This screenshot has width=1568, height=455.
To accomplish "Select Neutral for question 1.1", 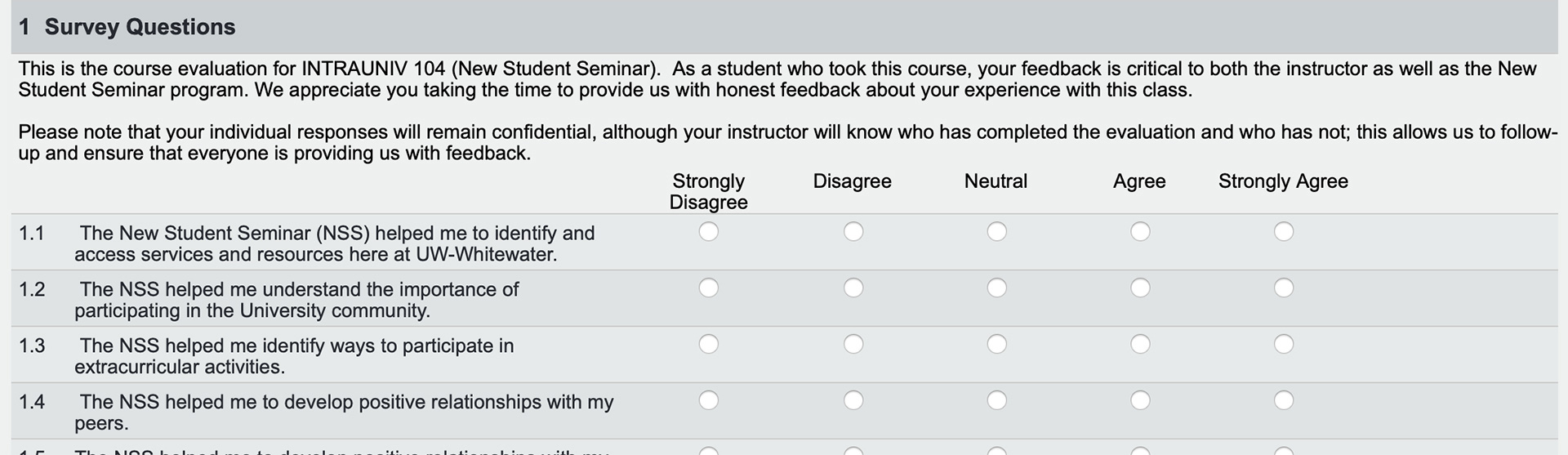I will [997, 232].
